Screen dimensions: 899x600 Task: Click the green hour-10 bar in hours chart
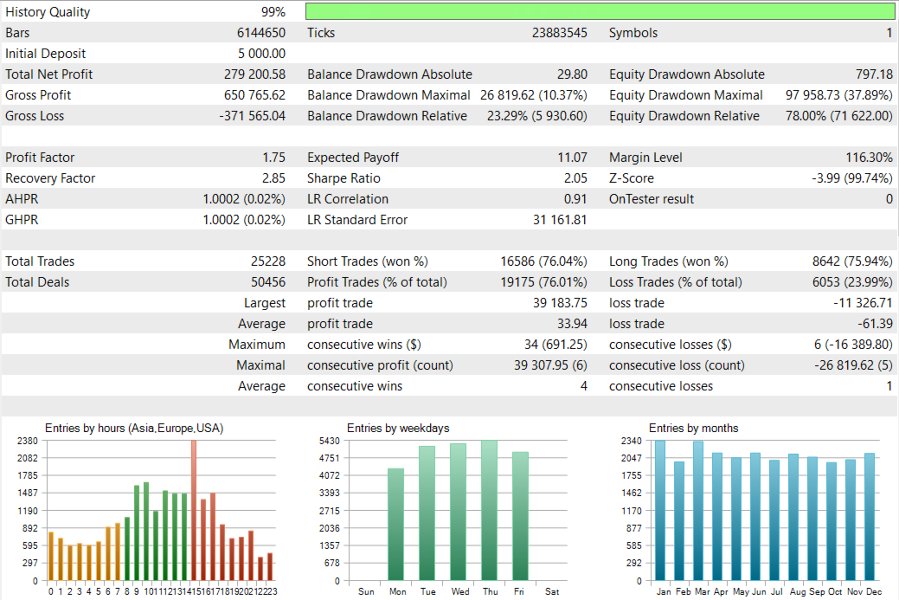pos(146,532)
